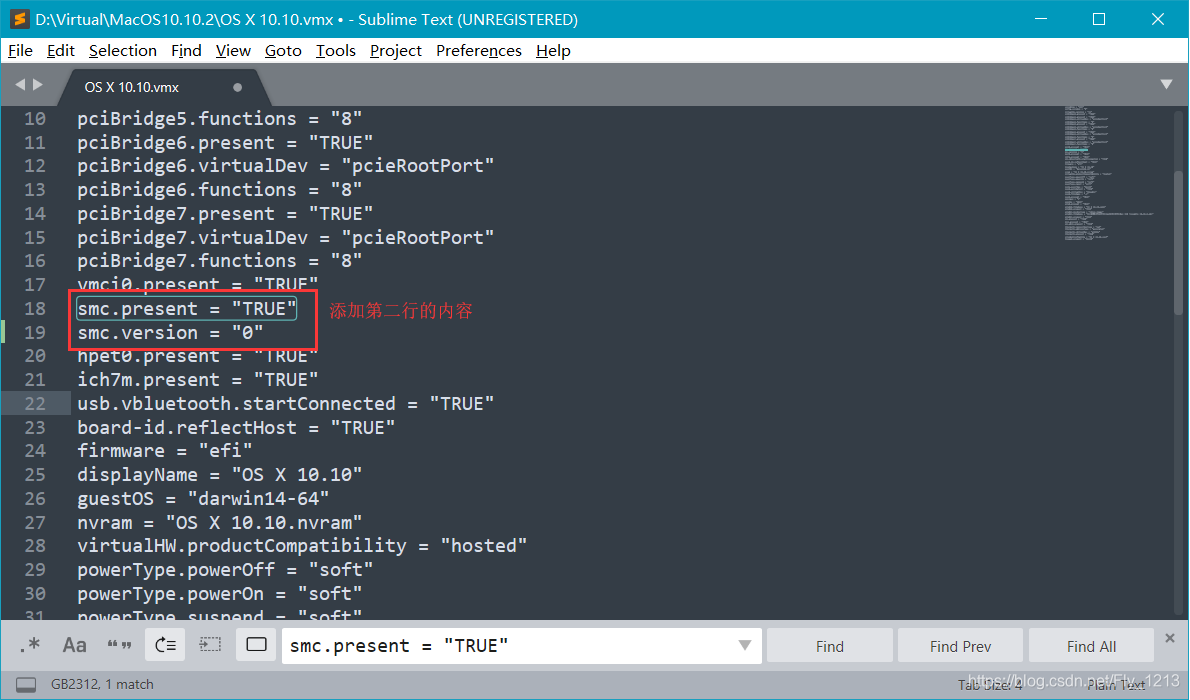Open find history dropdown arrow
1190x700 pixels.
[745, 645]
